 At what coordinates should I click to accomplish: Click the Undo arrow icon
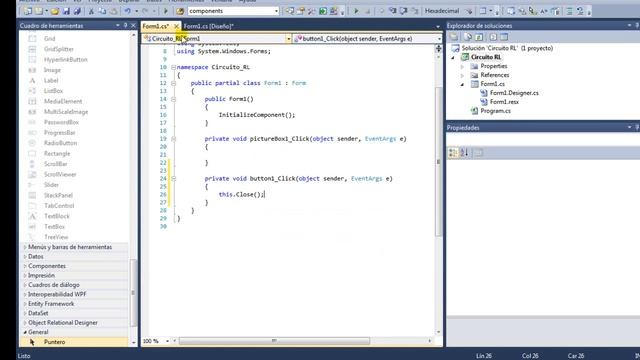tap(127, 11)
